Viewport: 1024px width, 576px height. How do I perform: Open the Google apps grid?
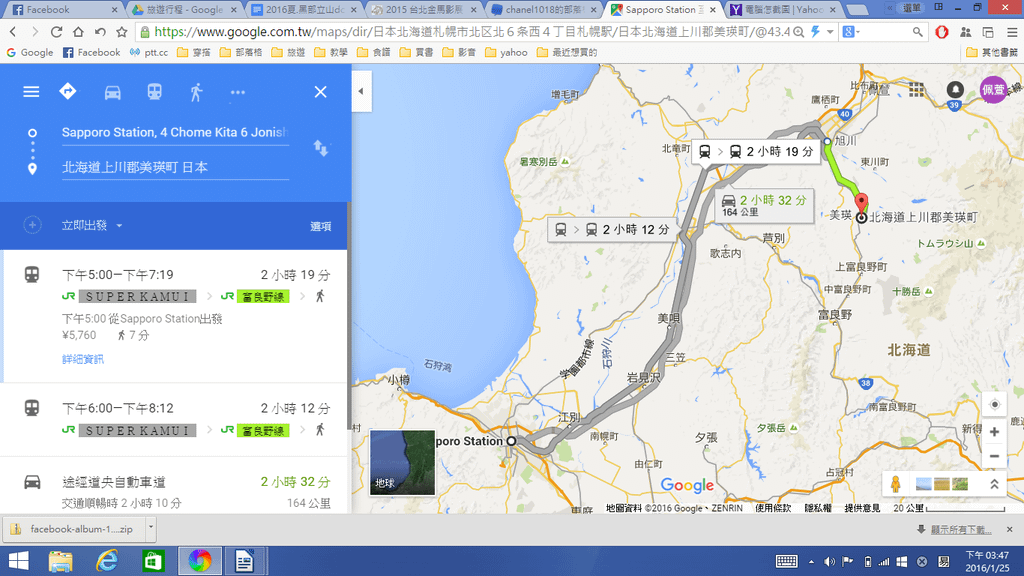916,89
